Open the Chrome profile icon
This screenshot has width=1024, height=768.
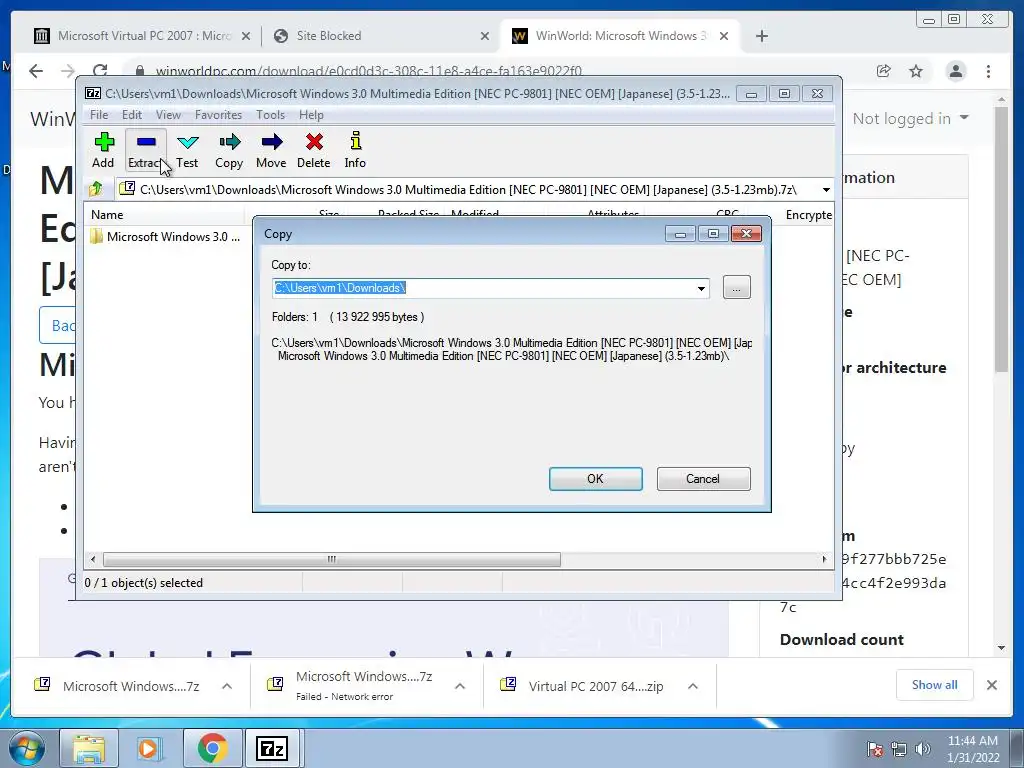tap(956, 71)
